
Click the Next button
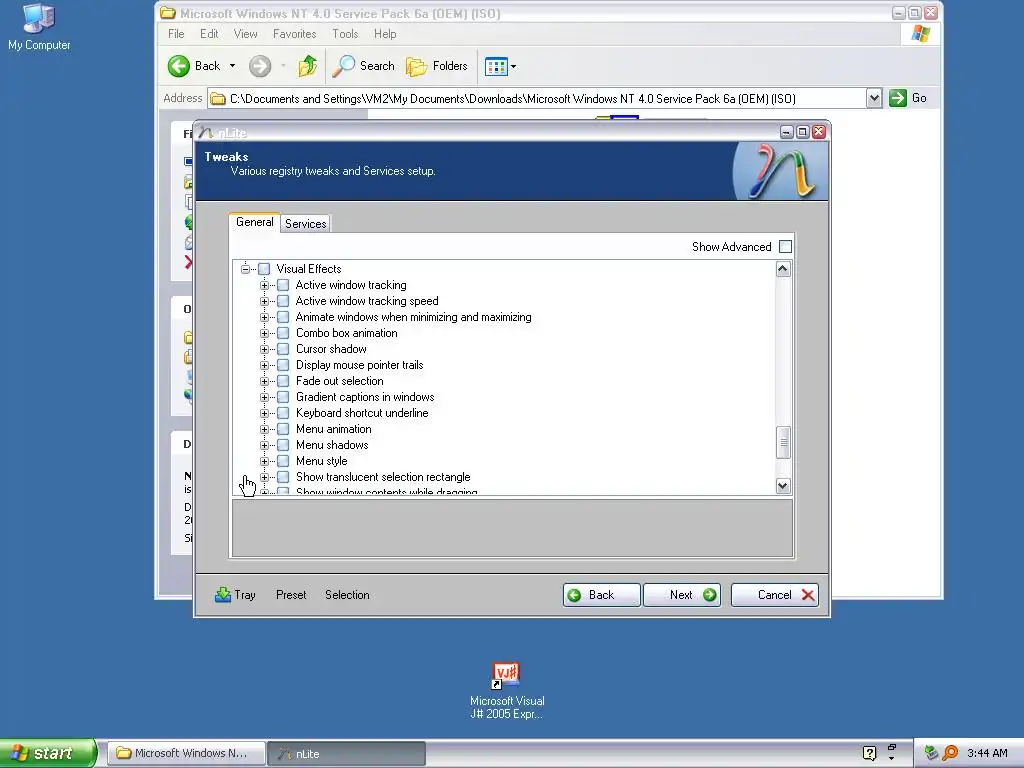pos(682,595)
